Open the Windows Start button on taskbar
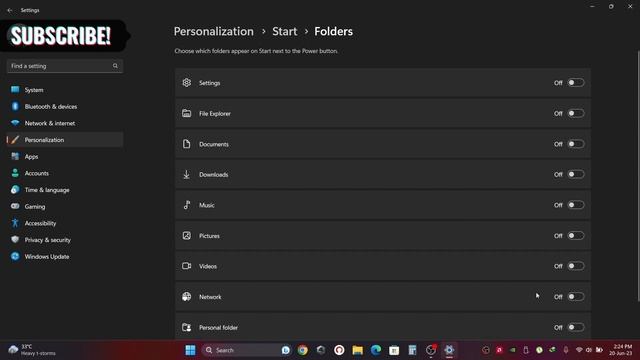Screen dimensions: 640x360 (191, 350)
